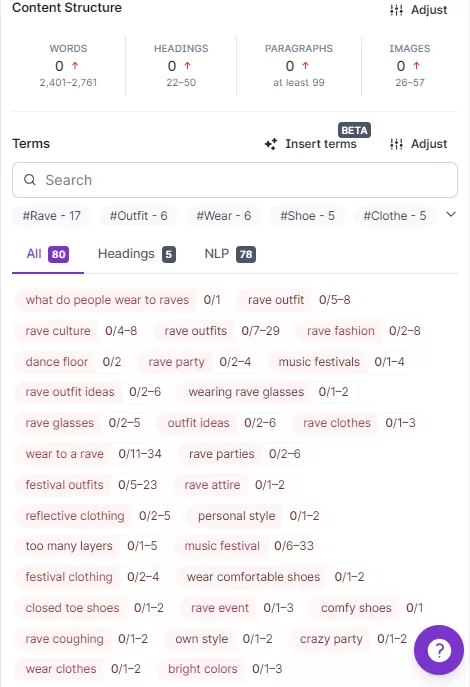
Task: Open the purple help question mark button
Action: click(x=439, y=650)
